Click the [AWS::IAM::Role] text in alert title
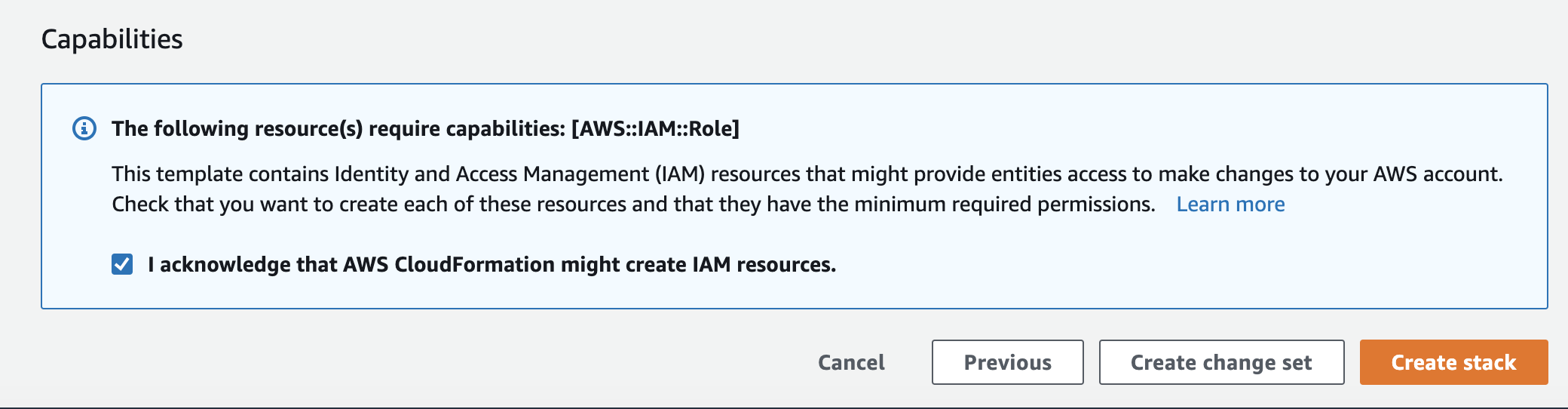 tap(655, 128)
